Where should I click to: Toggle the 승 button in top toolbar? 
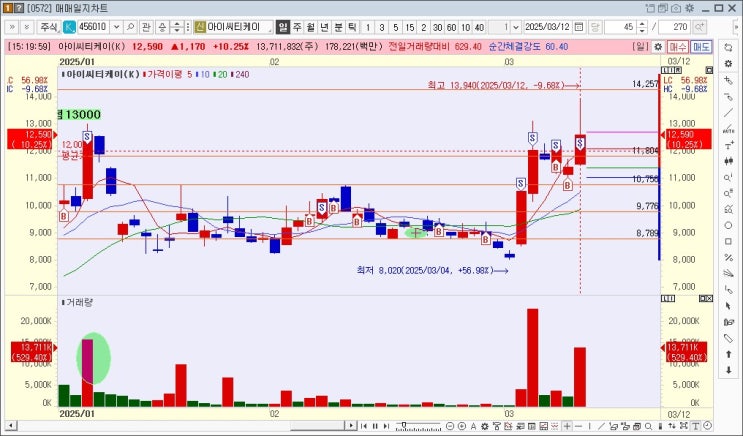[162, 27]
